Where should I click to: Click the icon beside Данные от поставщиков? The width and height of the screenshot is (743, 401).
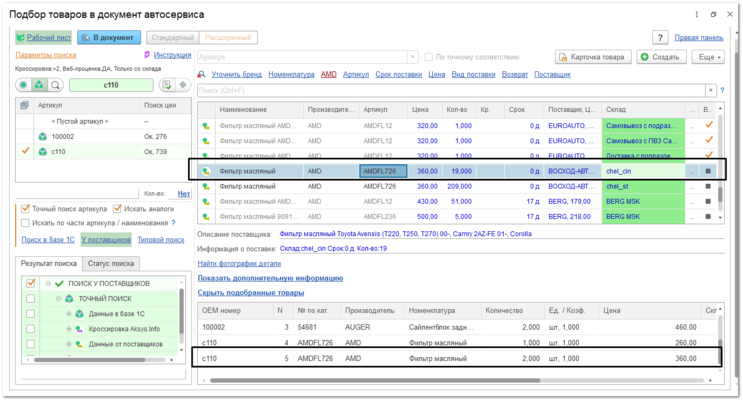(79, 344)
